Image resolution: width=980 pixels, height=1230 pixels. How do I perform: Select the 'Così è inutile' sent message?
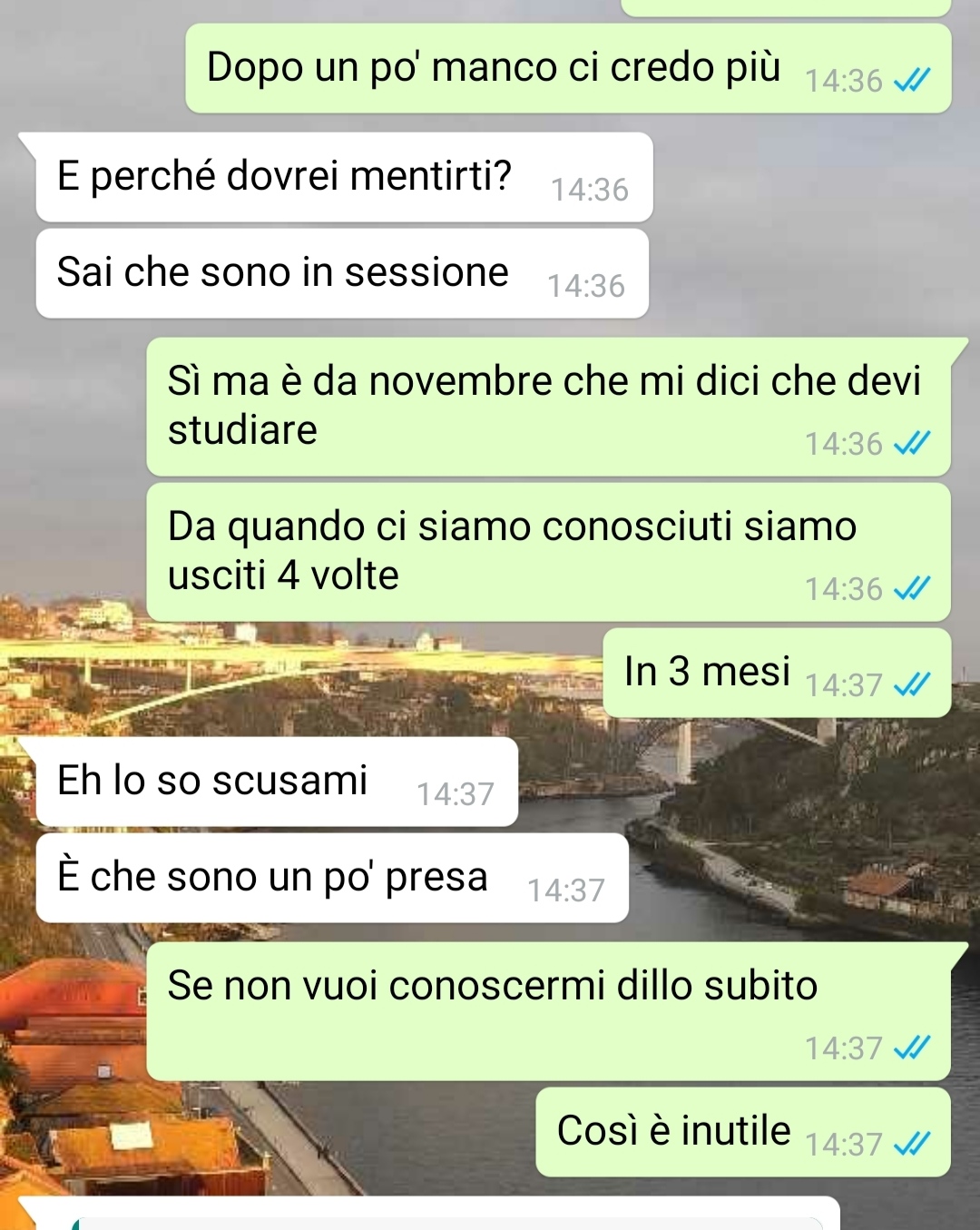click(743, 1132)
